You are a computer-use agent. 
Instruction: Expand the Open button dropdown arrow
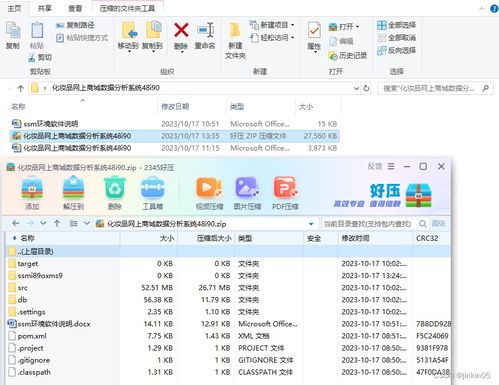(x=357, y=26)
